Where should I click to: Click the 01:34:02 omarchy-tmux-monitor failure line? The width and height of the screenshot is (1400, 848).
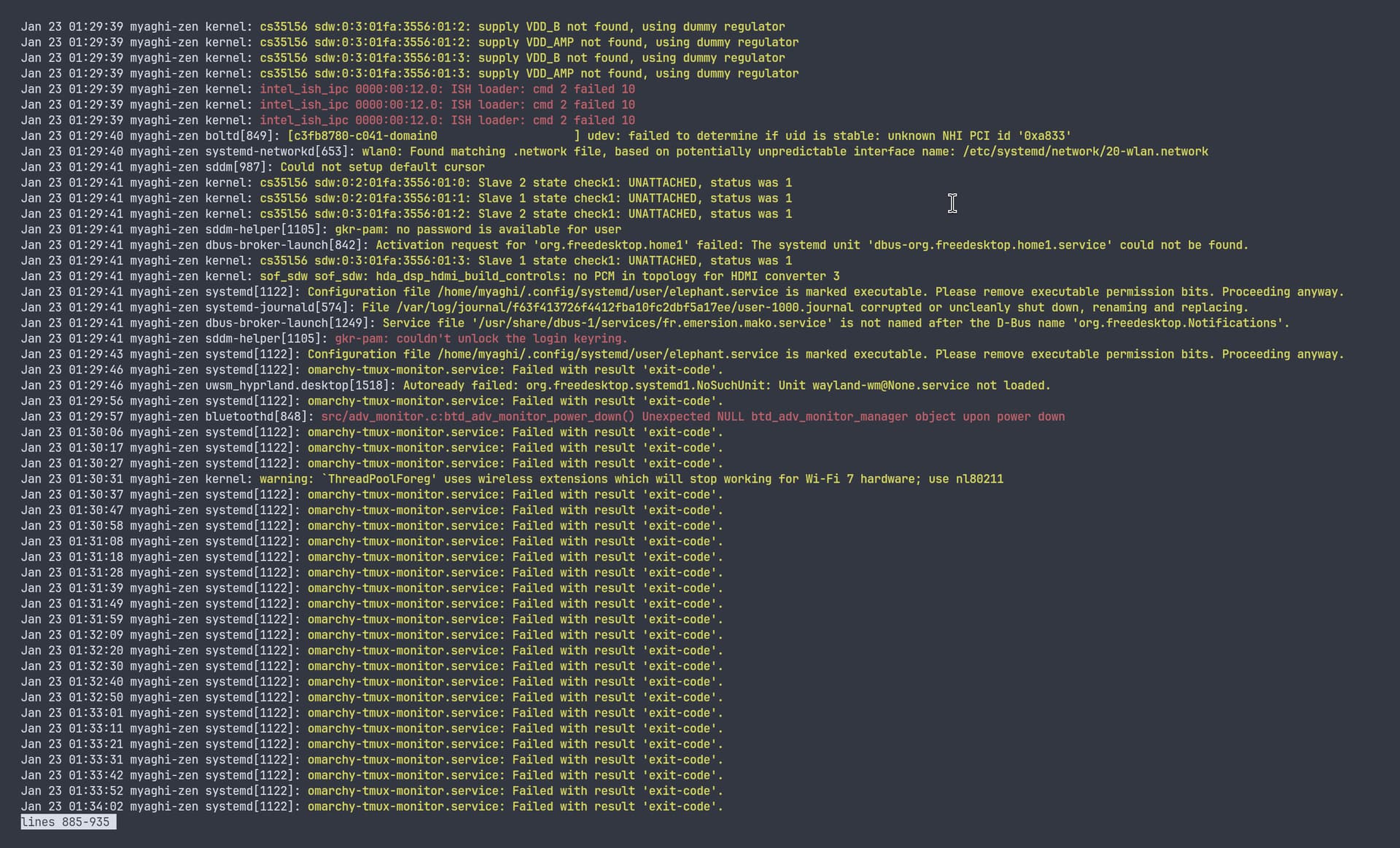515,806
